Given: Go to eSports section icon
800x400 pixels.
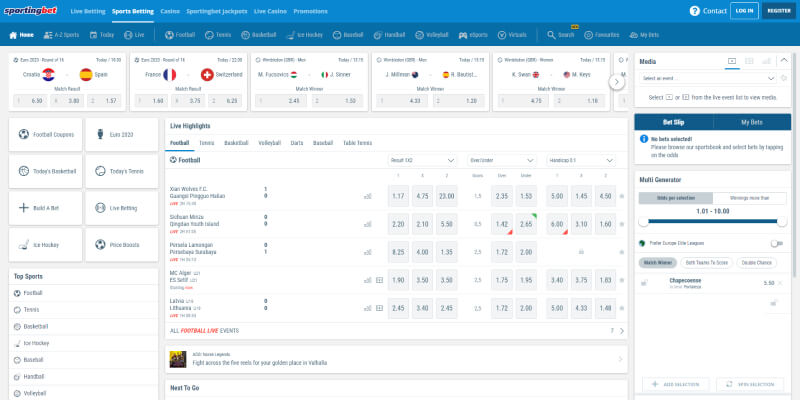Looking at the screenshot, I should (x=463, y=35).
